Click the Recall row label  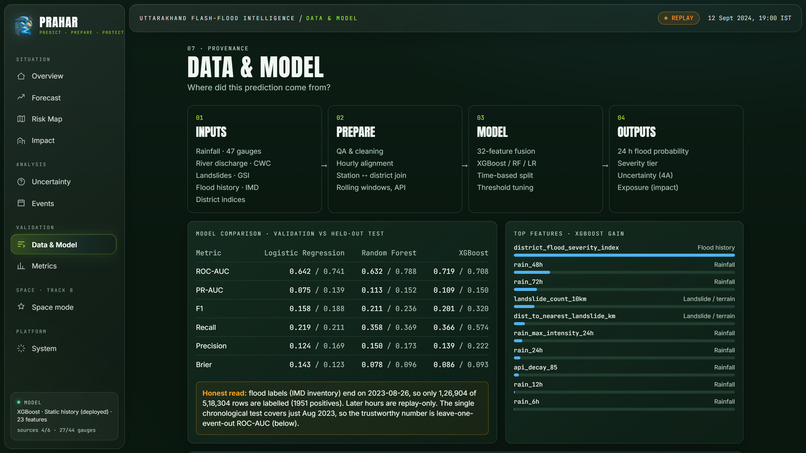pos(206,328)
